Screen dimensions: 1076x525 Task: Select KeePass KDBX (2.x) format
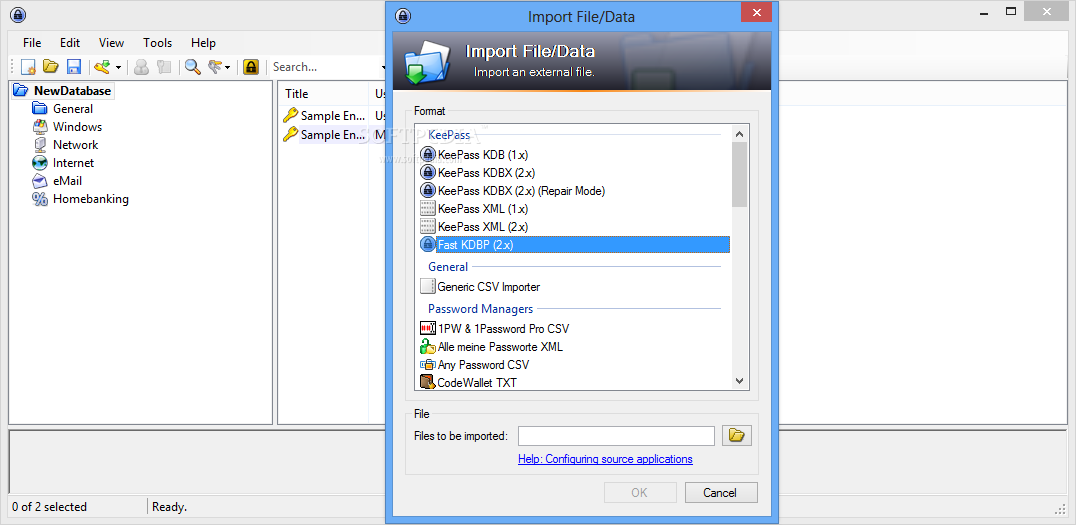click(x=487, y=172)
